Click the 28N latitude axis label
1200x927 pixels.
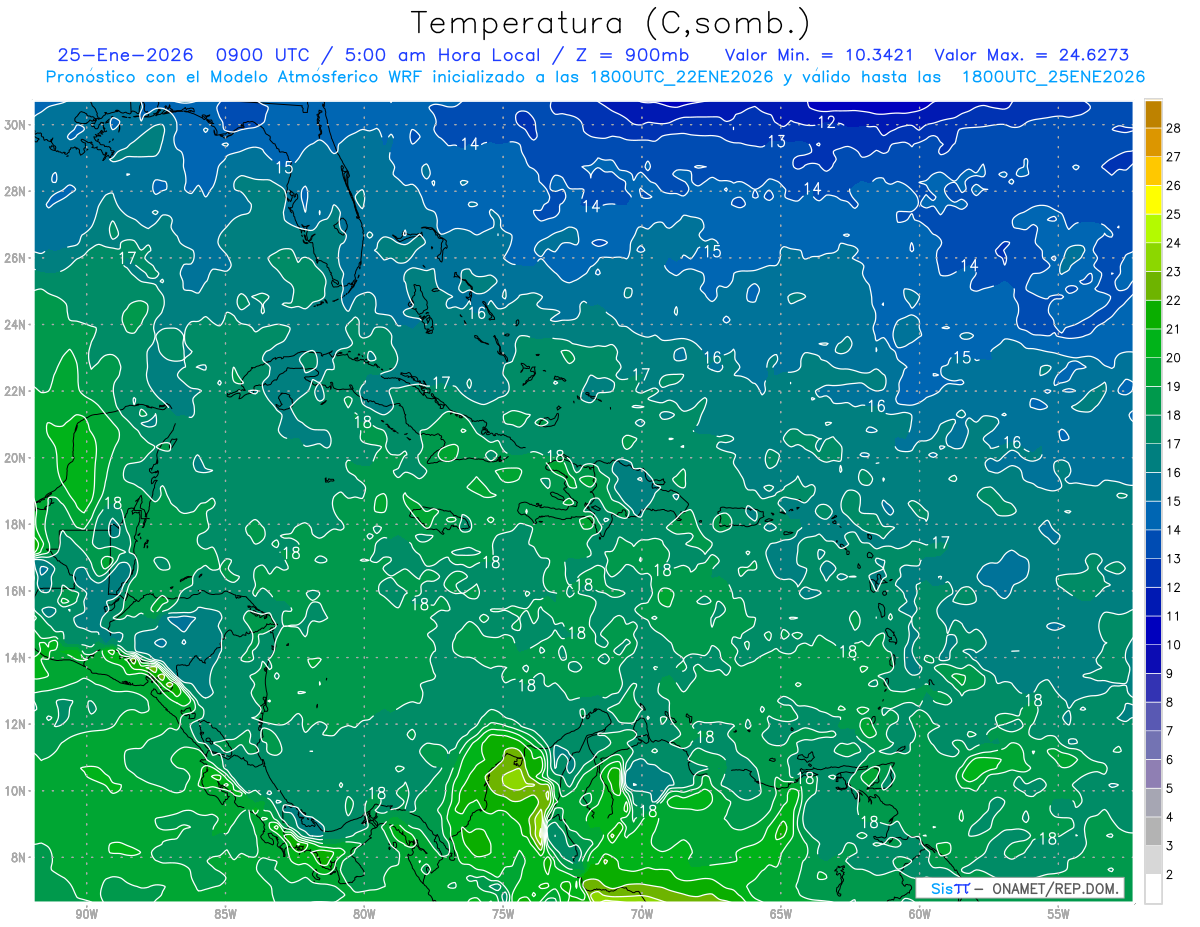pyautogui.click(x=16, y=191)
